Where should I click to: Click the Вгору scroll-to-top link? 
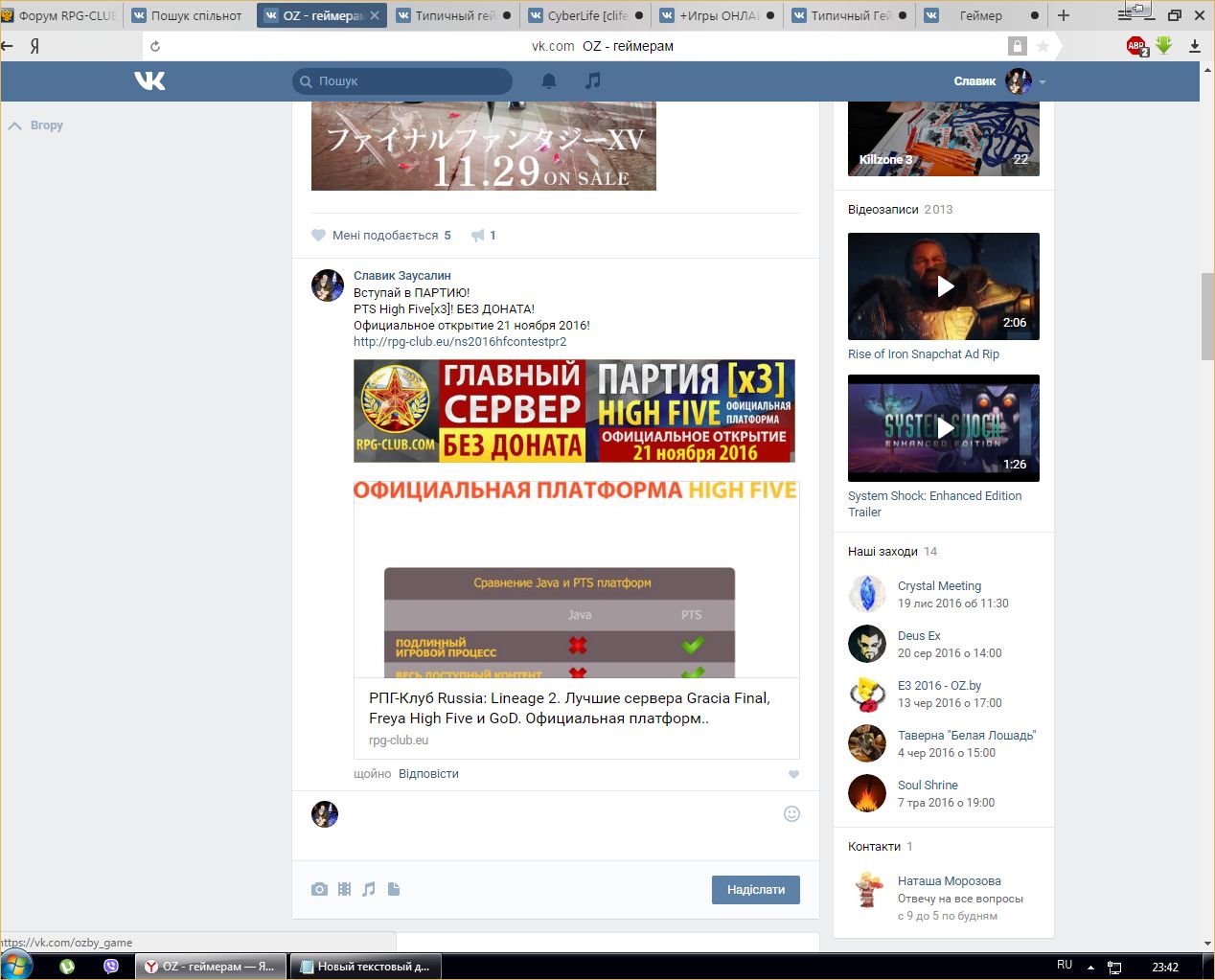click(x=35, y=125)
